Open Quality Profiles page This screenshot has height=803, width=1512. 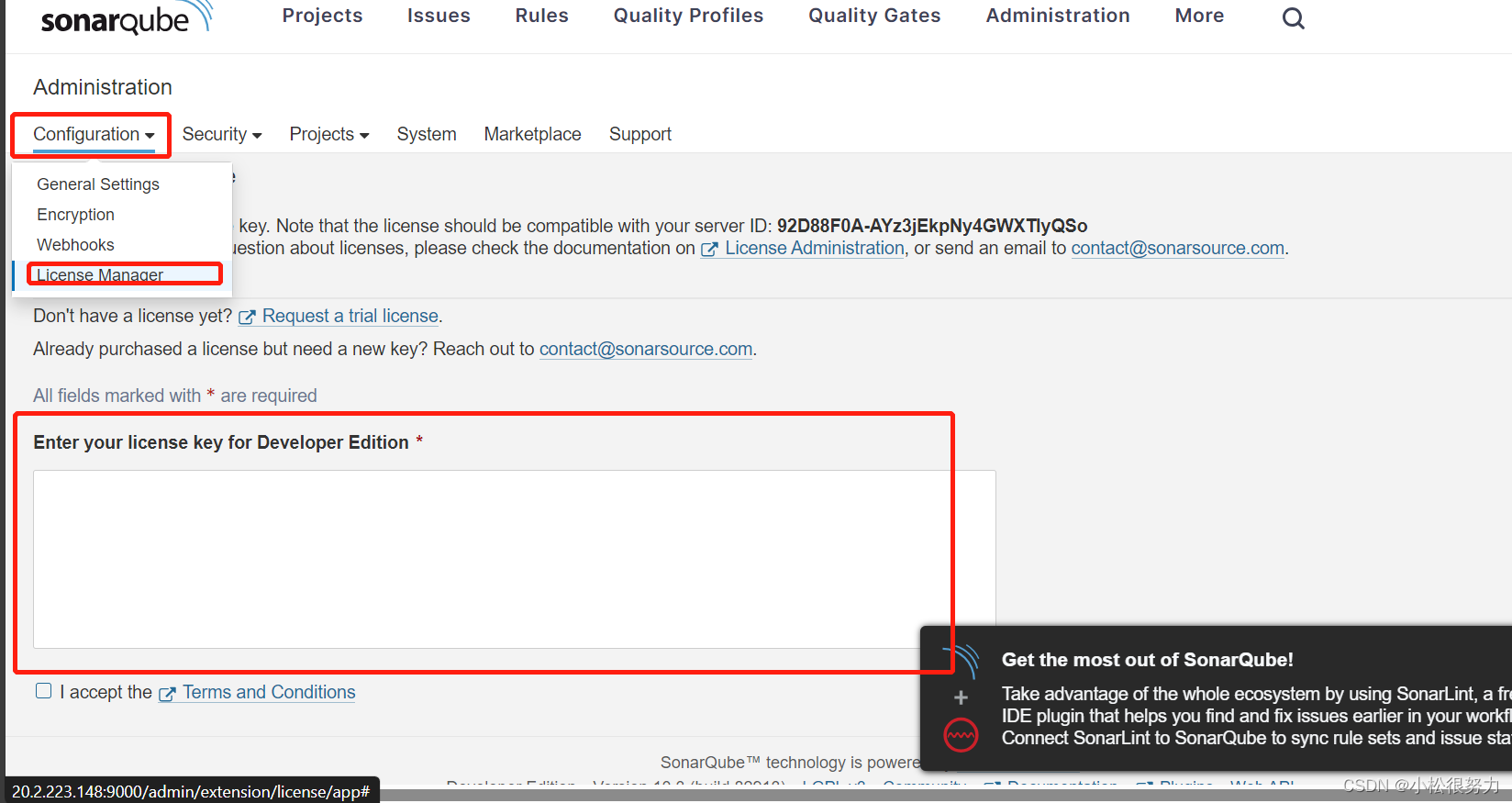pos(688,16)
